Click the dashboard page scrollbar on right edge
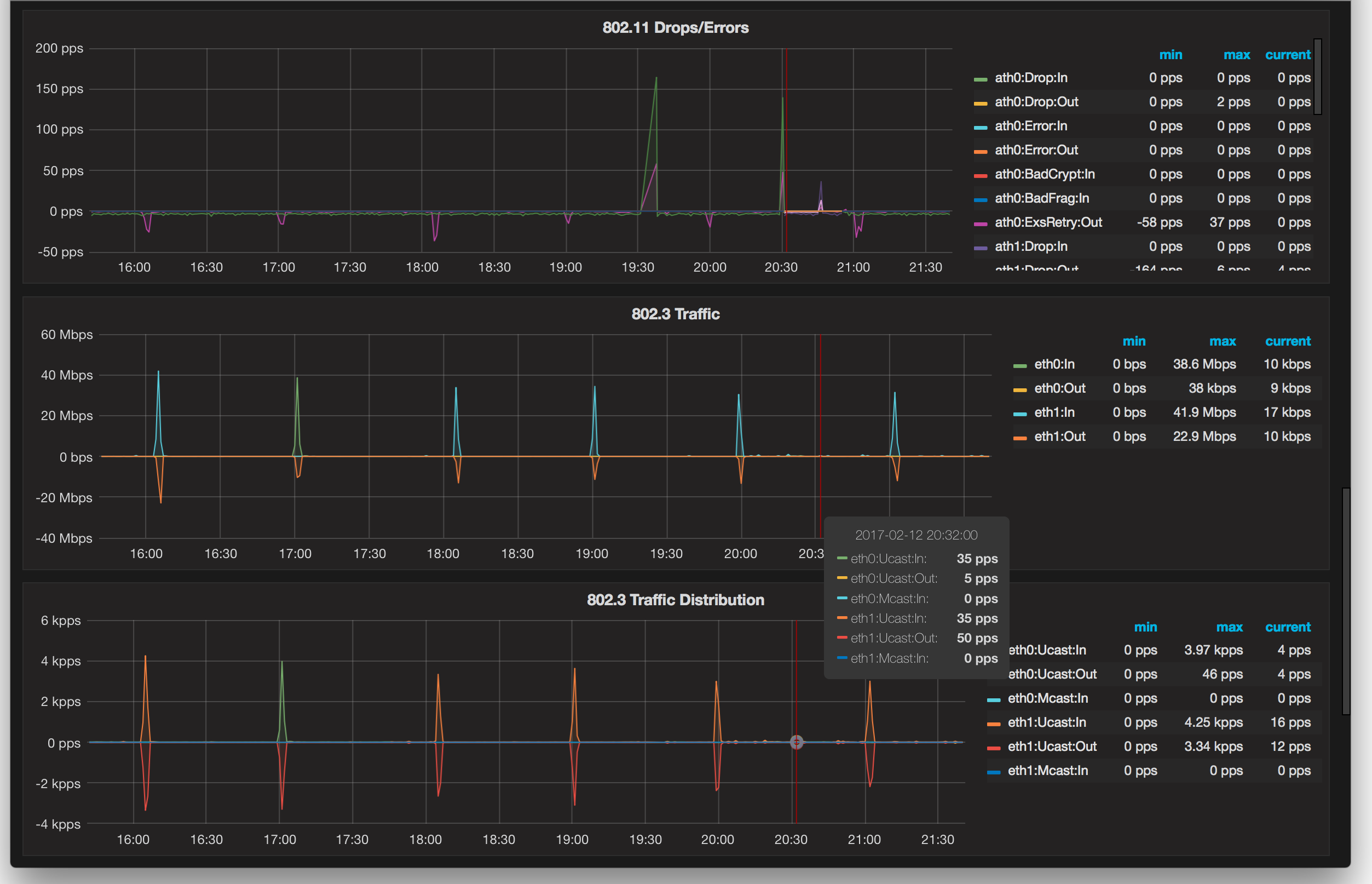This screenshot has width=1372, height=884. coord(1346,600)
